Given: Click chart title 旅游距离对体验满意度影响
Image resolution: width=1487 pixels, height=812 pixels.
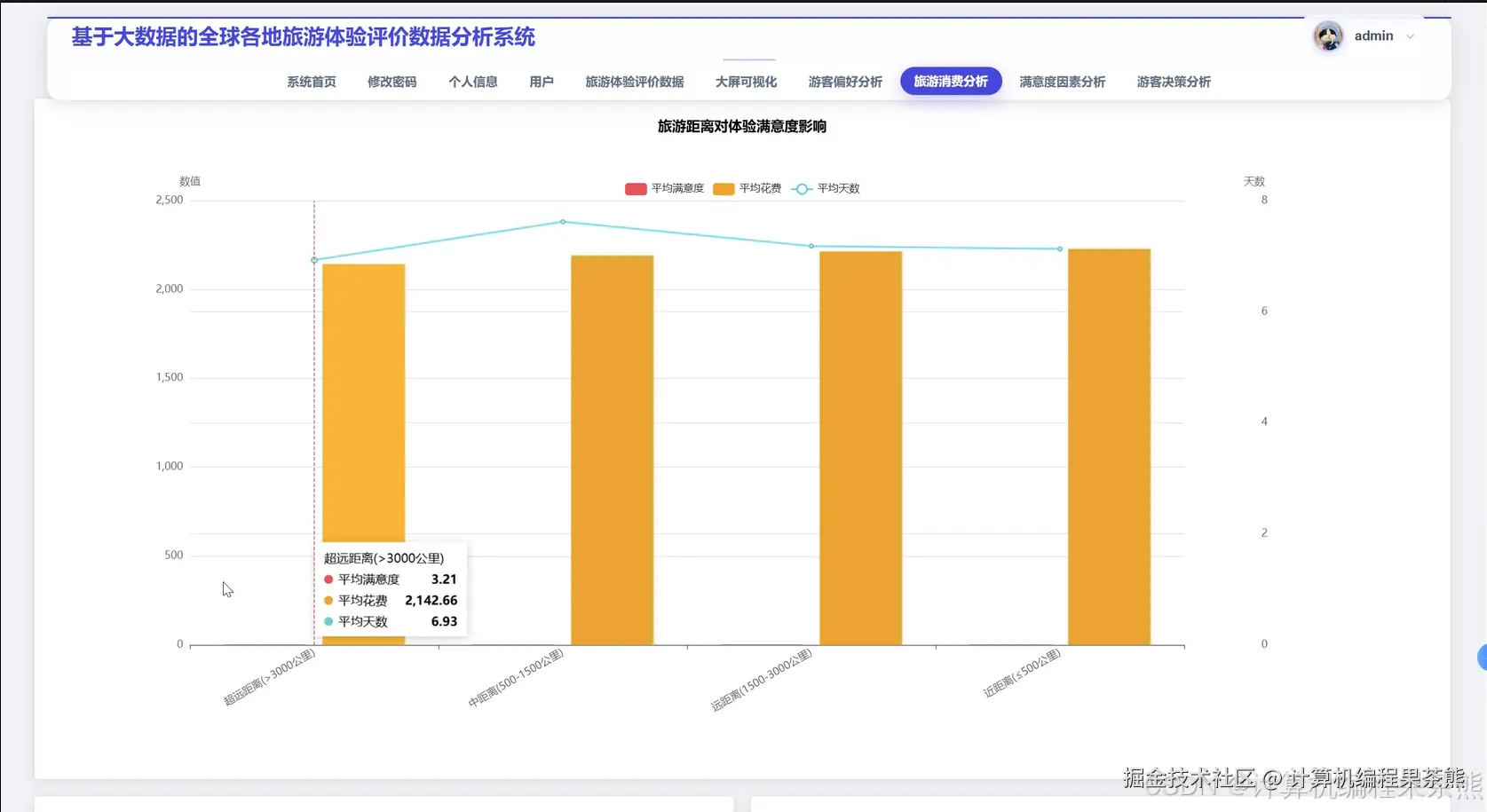Looking at the screenshot, I should [x=742, y=126].
